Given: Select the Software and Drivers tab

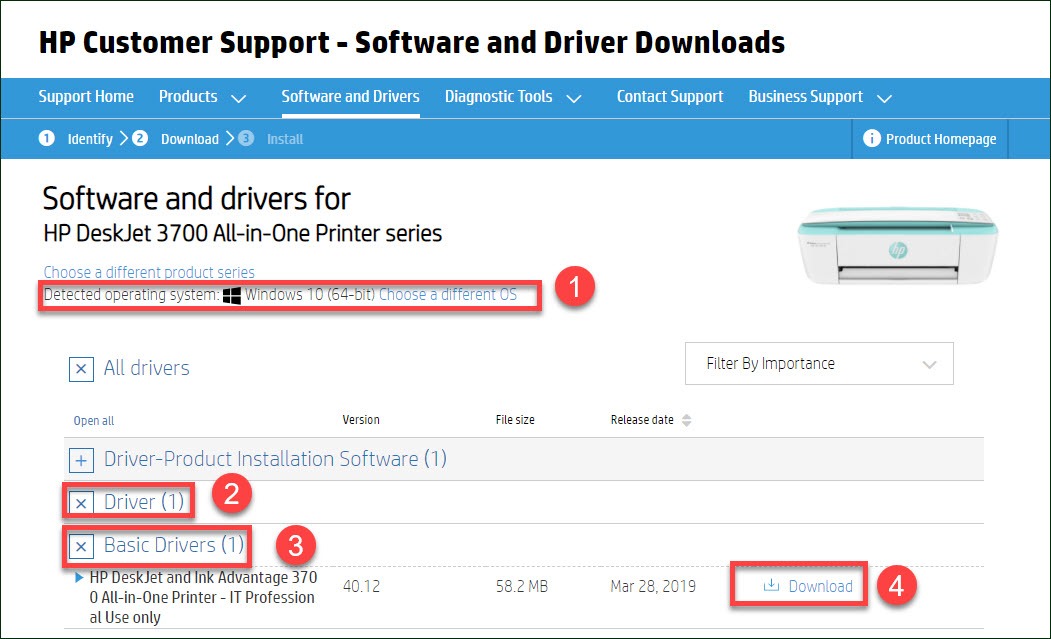Looking at the screenshot, I should coord(351,97).
